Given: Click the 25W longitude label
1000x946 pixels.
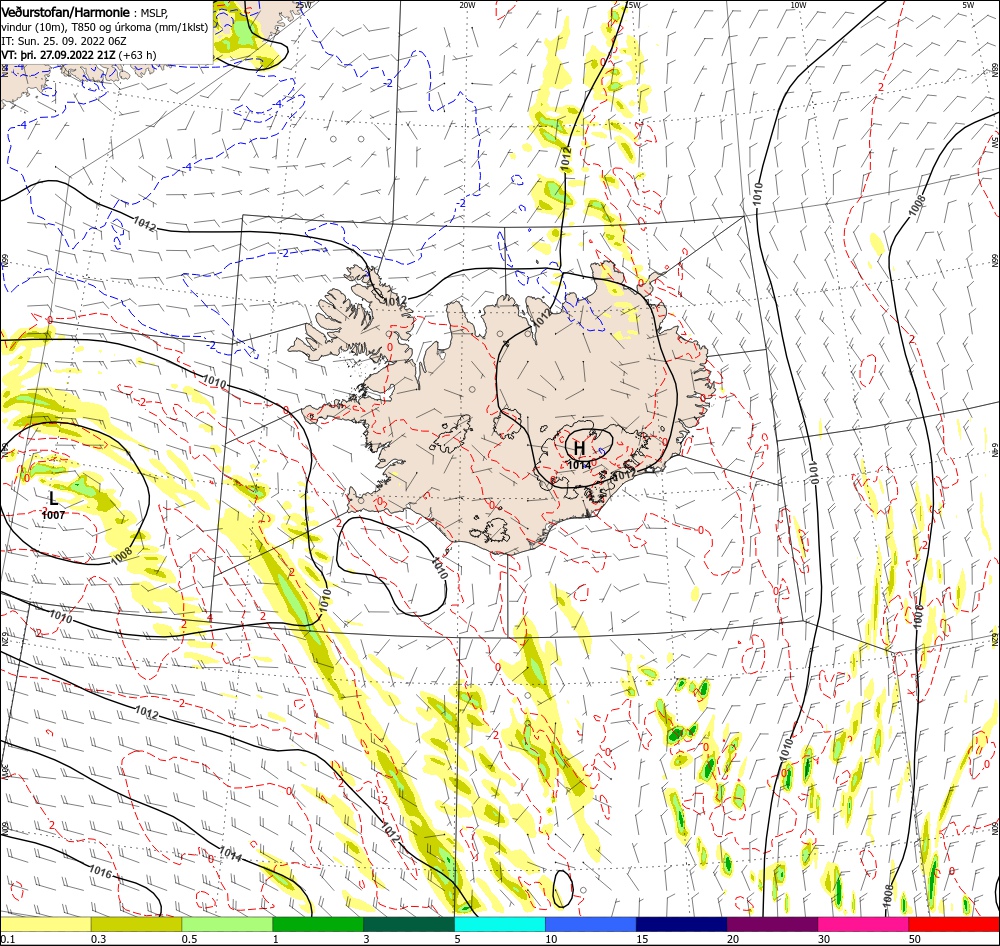Looking at the screenshot, I should click(x=304, y=5).
